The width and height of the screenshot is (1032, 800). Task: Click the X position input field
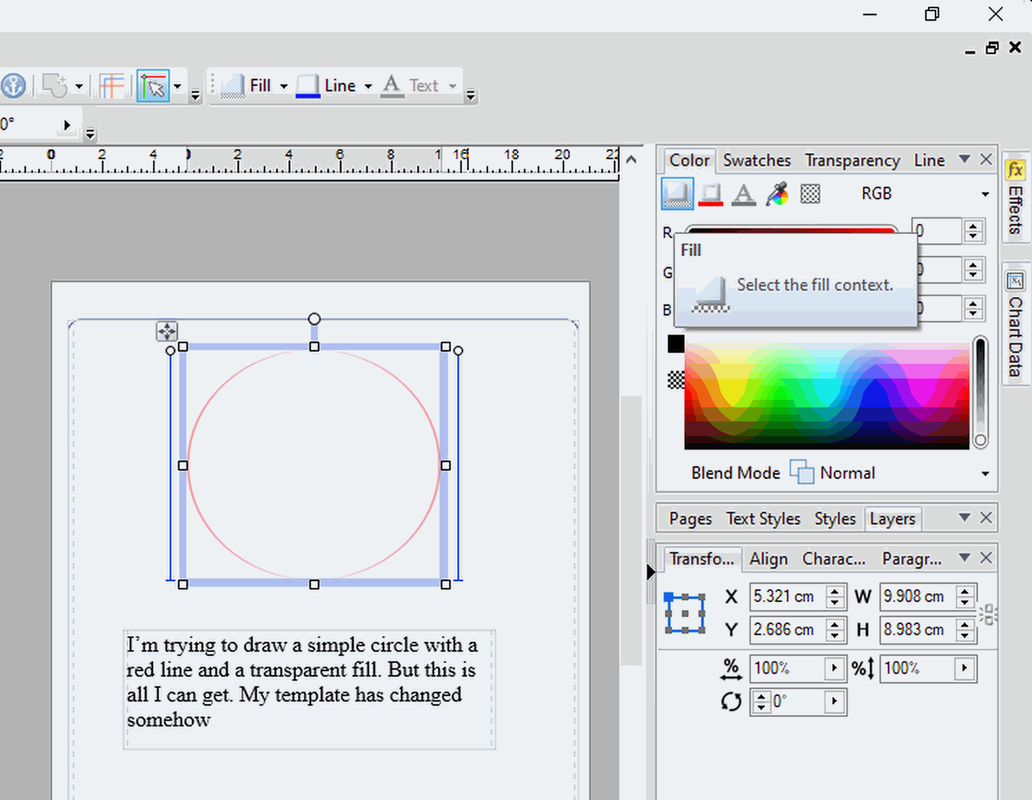(x=788, y=597)
